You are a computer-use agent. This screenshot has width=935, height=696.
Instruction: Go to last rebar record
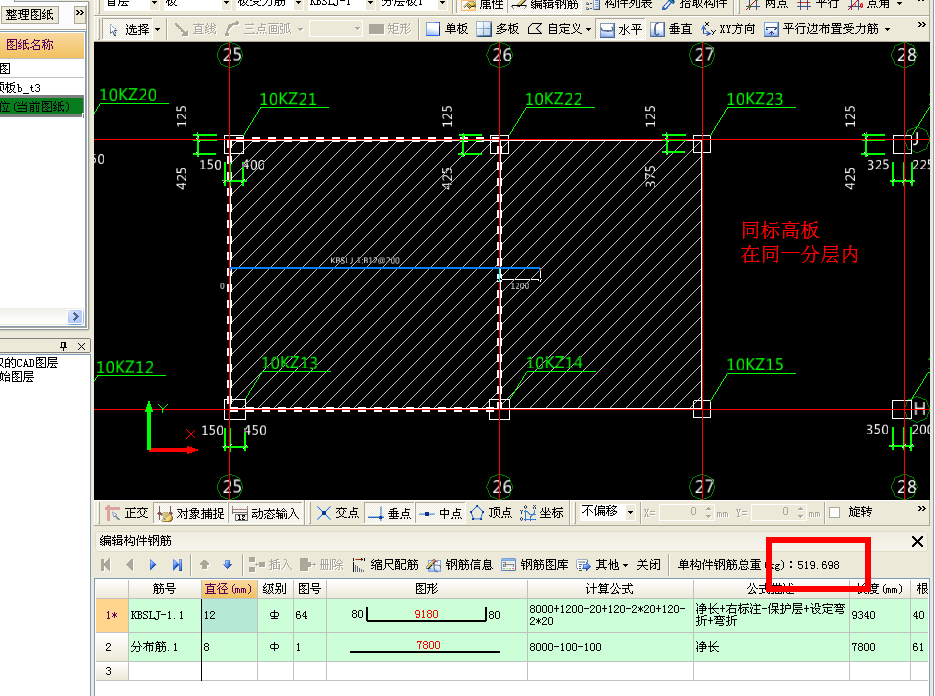(177, 564)
